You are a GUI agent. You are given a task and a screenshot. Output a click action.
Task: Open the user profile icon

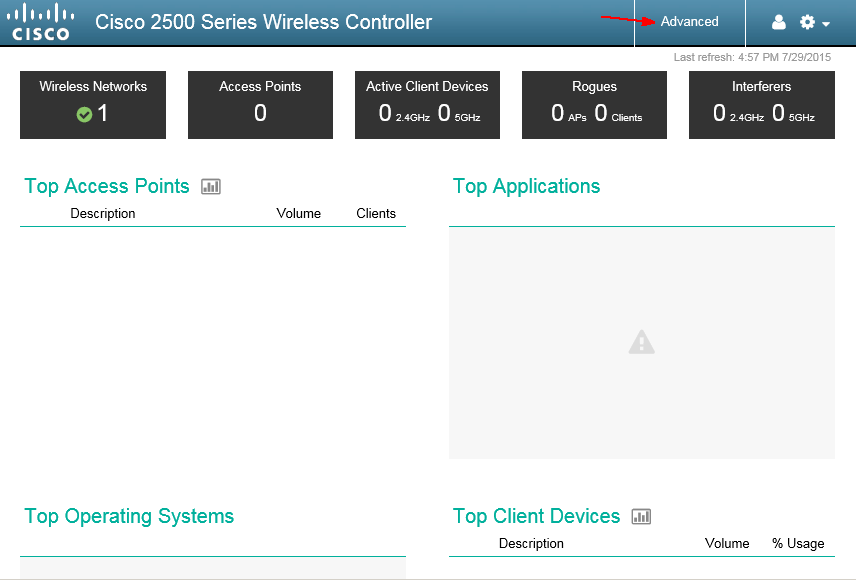(x=778, y=22)
